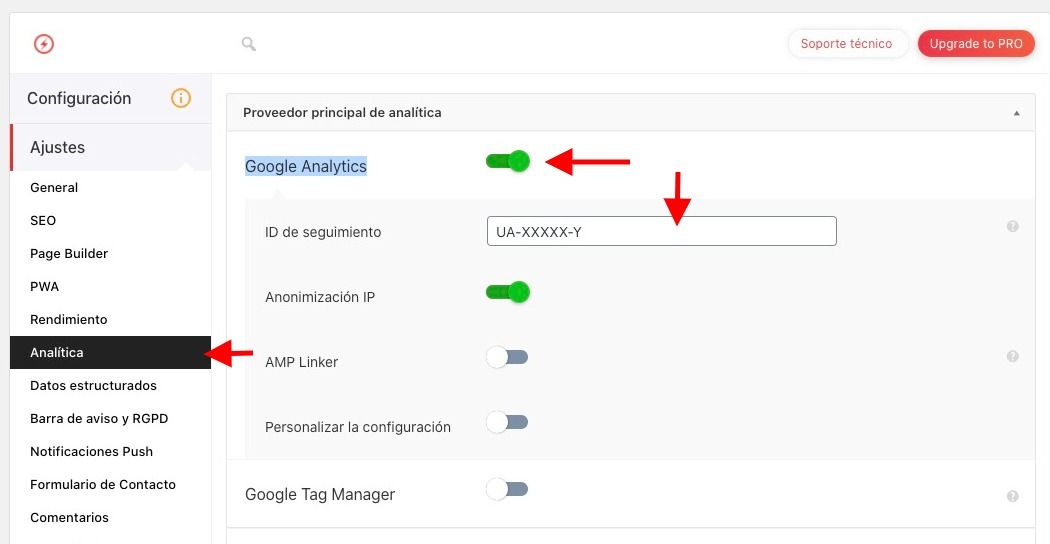Open help icon for ID de seguimiento
The width and height of the screenshot is (1050, 544).
click(x=1012, y=226)
